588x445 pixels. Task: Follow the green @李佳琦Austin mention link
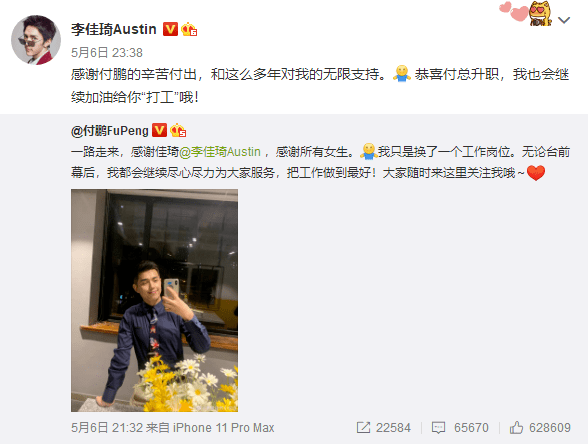tap(220, 152)
